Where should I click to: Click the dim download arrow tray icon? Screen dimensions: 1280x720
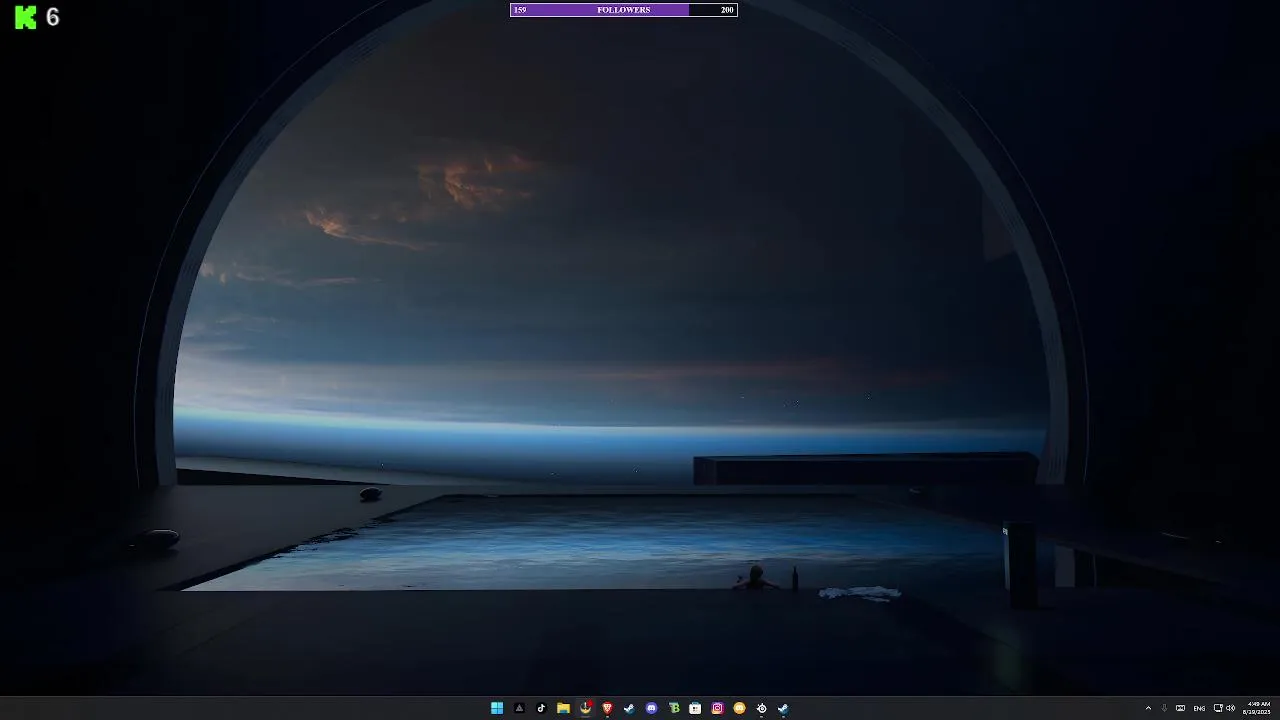(1164, 708)
